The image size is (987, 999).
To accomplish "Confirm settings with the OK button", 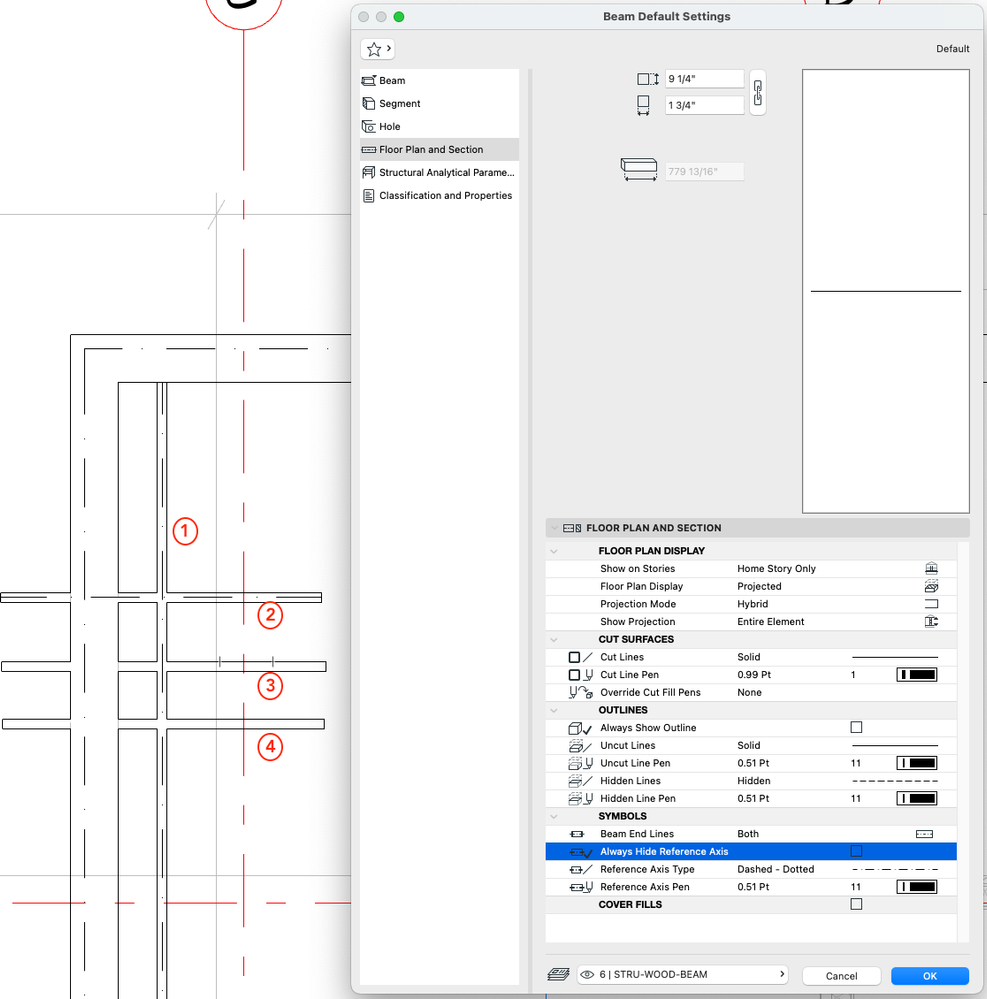I will [929, 975].
